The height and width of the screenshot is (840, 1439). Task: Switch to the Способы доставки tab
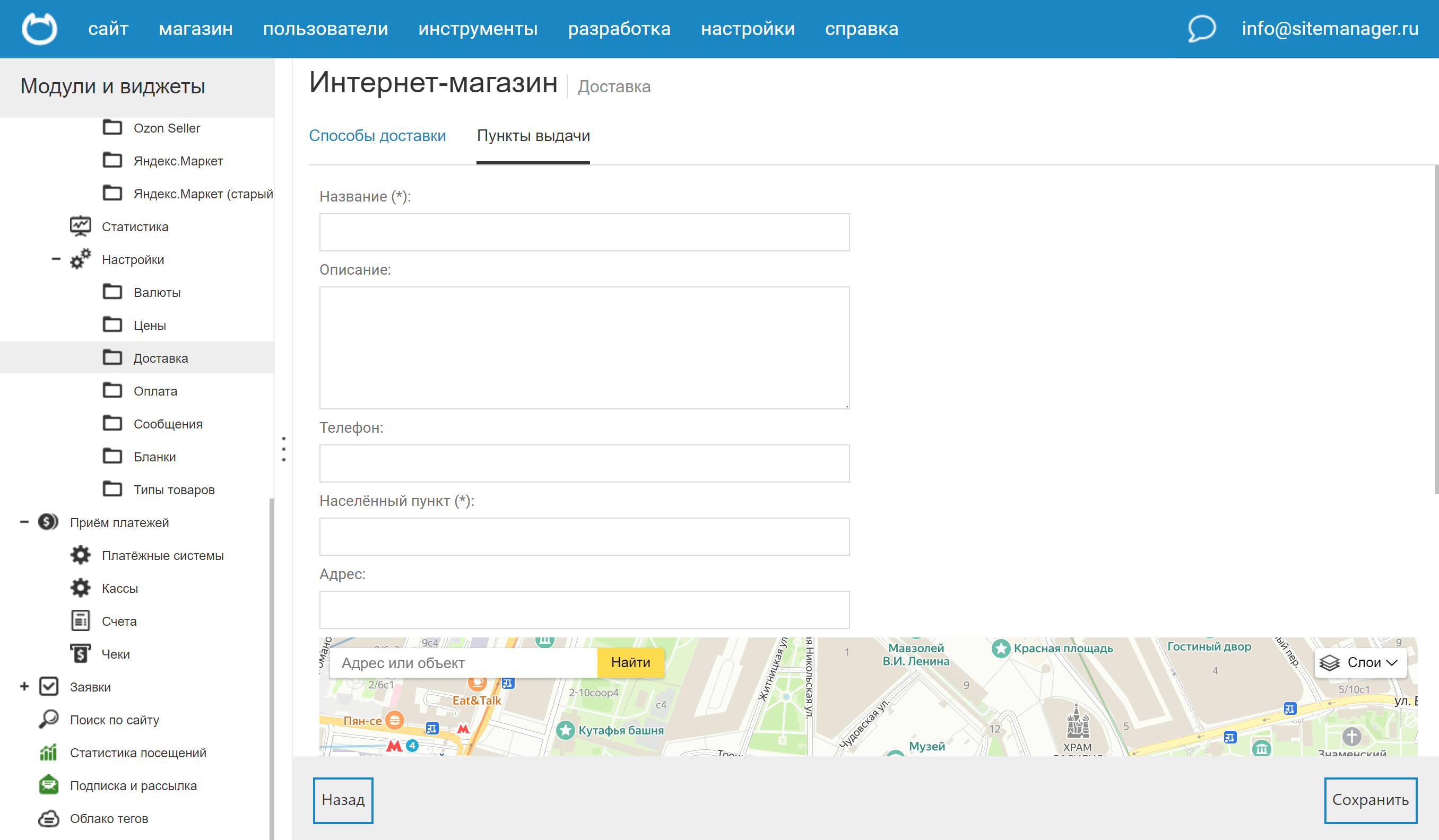pyautogui.click(x=377, y=136)
